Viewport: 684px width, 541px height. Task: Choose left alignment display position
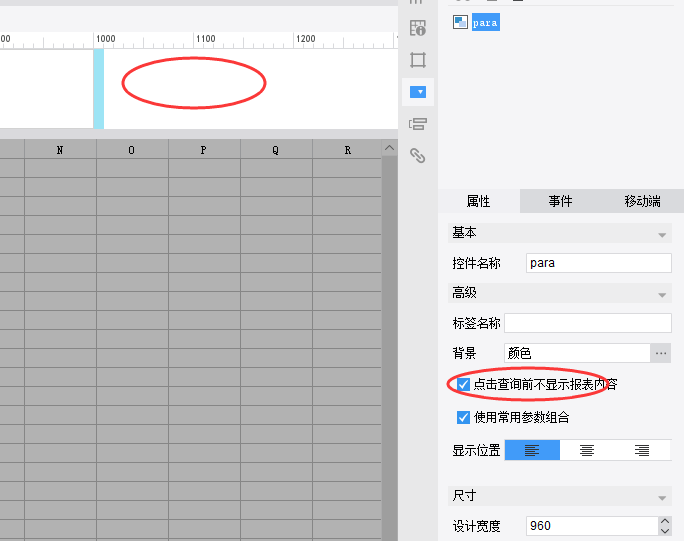click(532, 450)
